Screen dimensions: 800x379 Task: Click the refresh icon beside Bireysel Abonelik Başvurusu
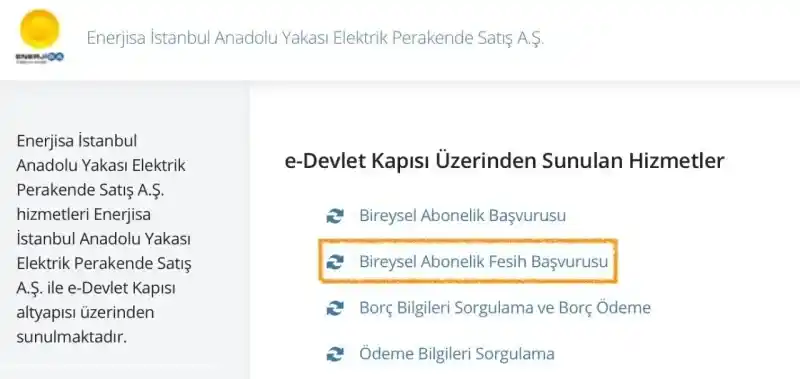pos(335,216)
